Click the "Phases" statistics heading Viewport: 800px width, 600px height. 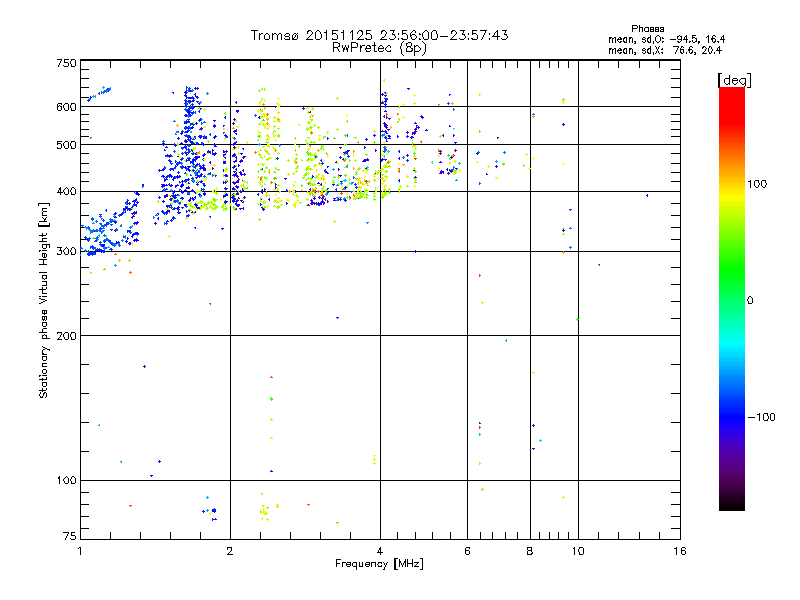647,29
